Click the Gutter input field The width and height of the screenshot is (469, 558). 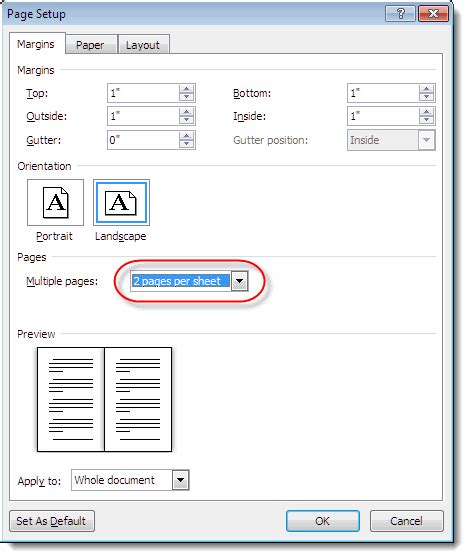coord(143,140)
